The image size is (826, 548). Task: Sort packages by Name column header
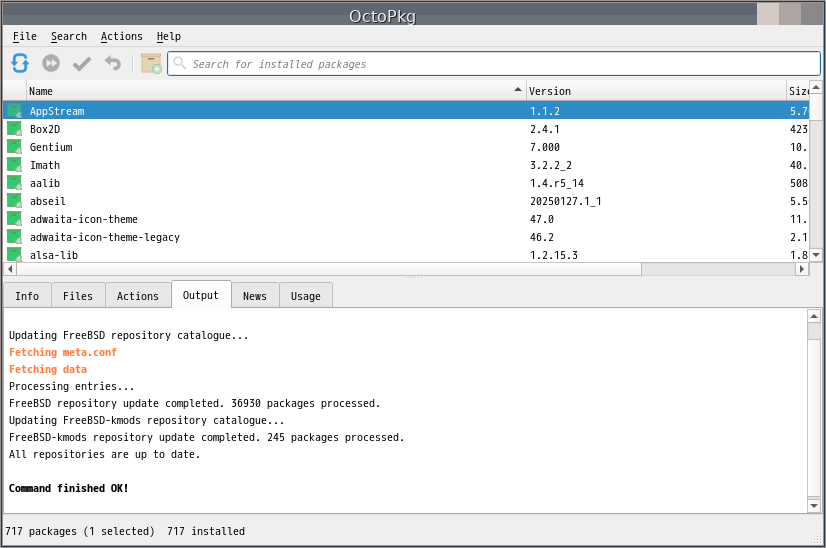point(276,91)
